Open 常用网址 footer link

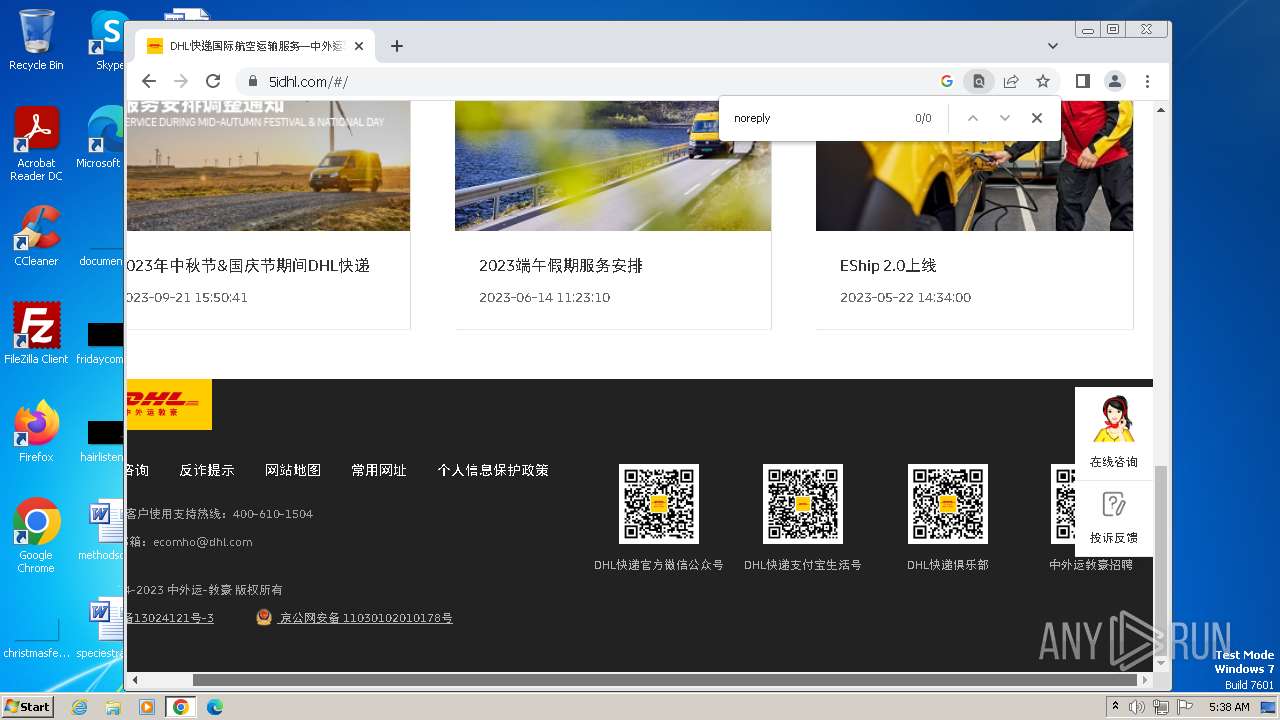point(379,470)
